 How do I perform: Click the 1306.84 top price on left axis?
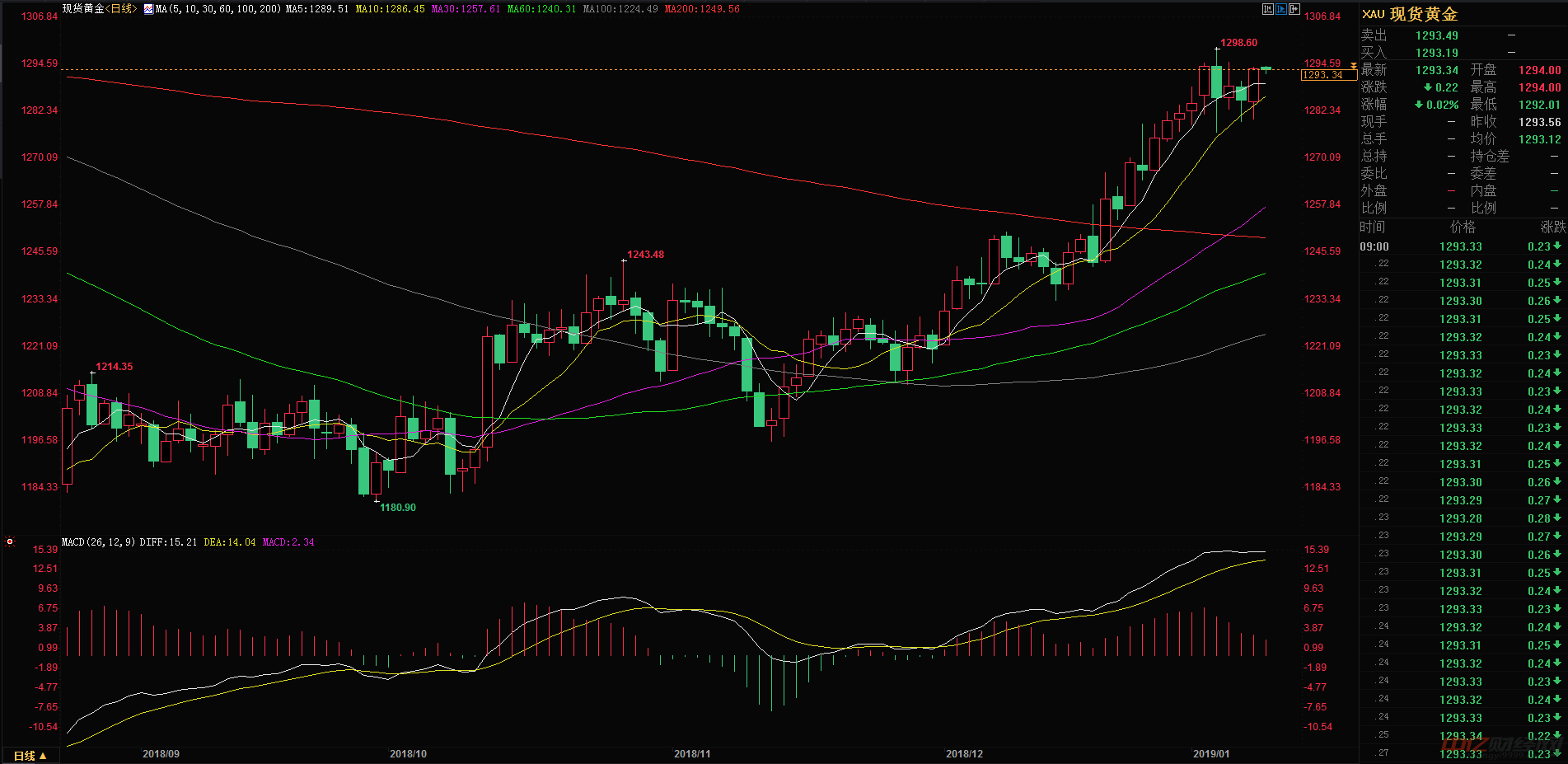40,16
